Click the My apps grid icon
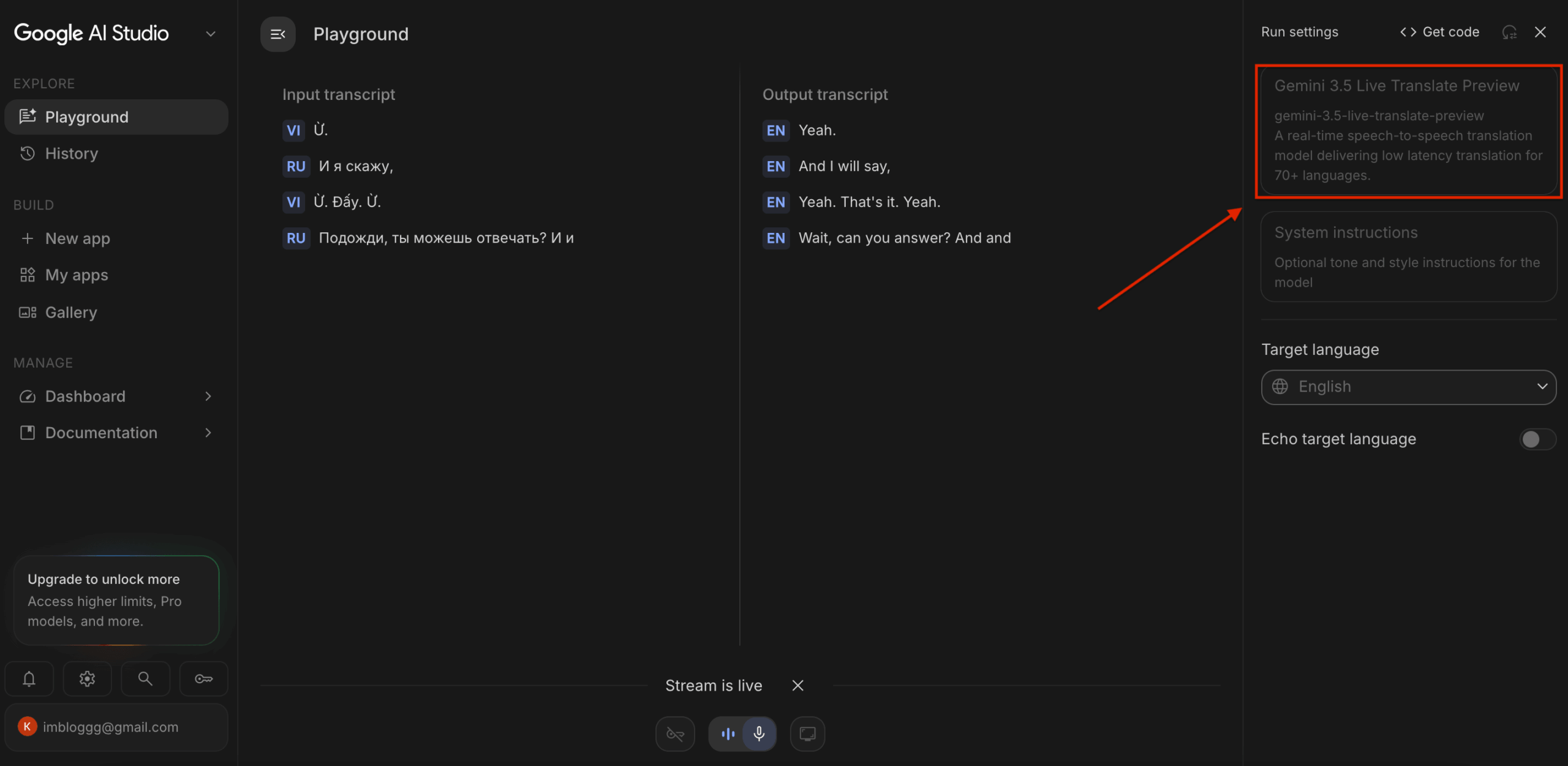The height and width of the screenshot is (766, 1568). pos(28,275)
